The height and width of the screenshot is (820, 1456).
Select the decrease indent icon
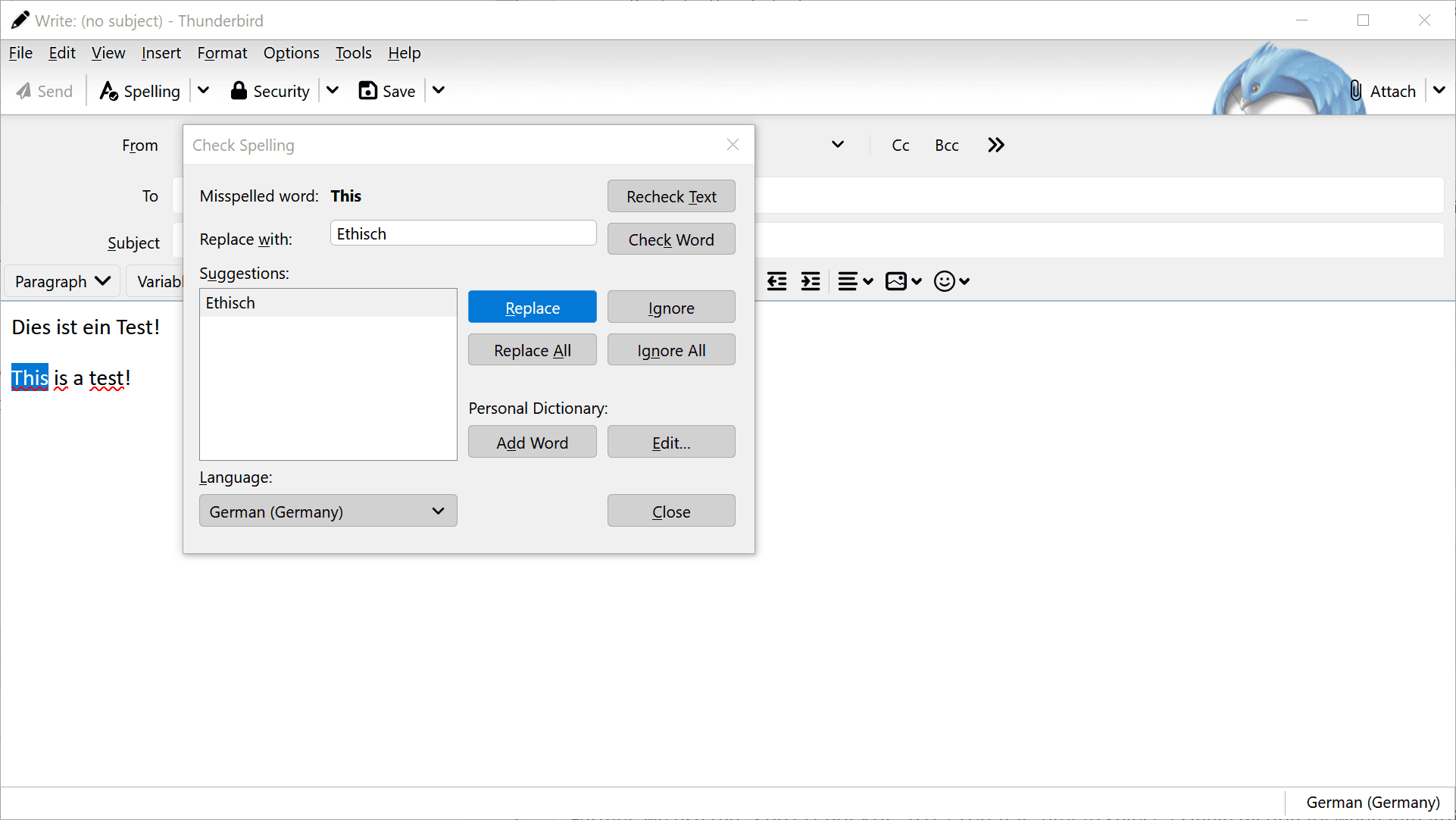(776, 281)
